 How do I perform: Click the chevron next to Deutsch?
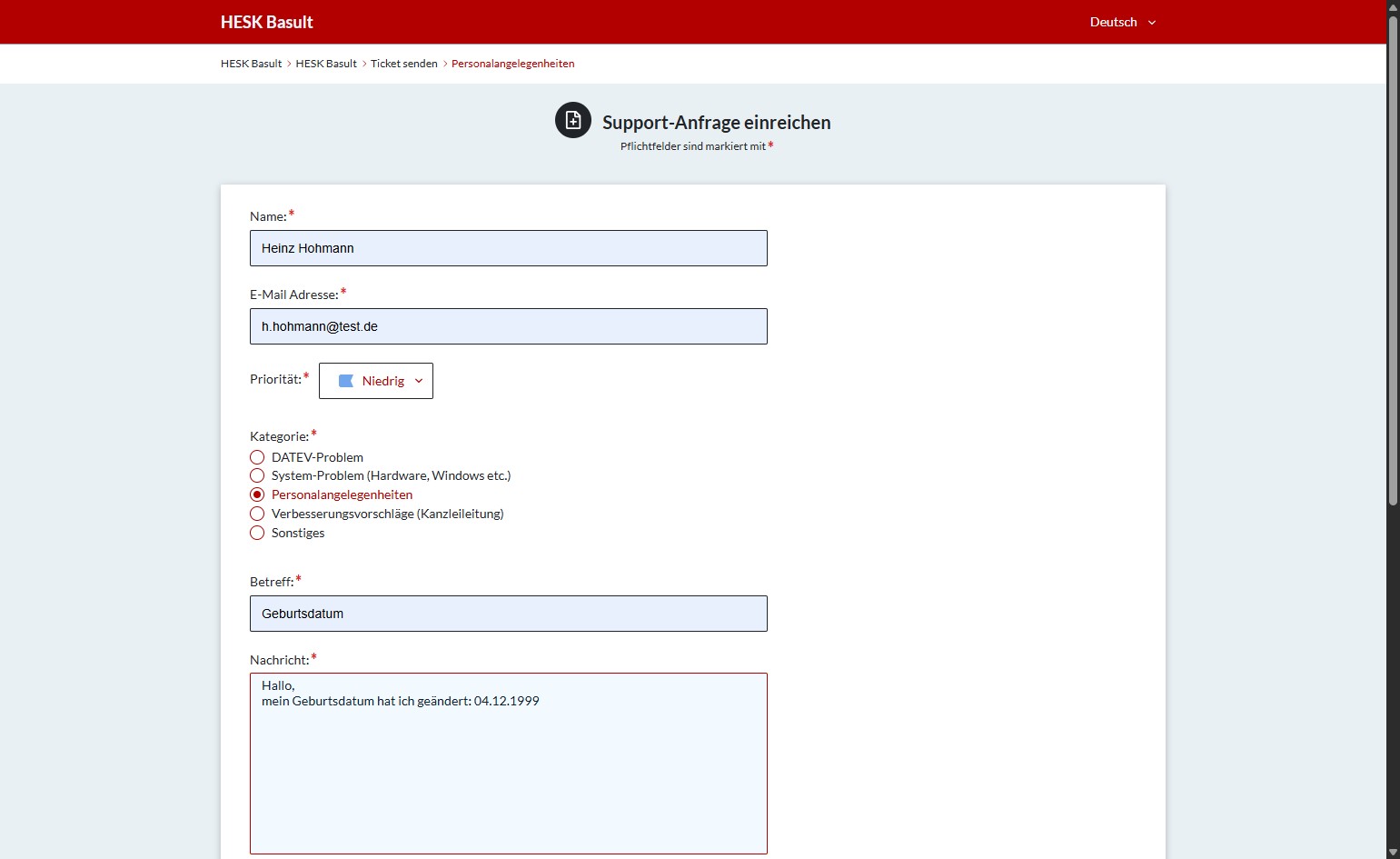pyautogui.click(x=1152, y=23)
